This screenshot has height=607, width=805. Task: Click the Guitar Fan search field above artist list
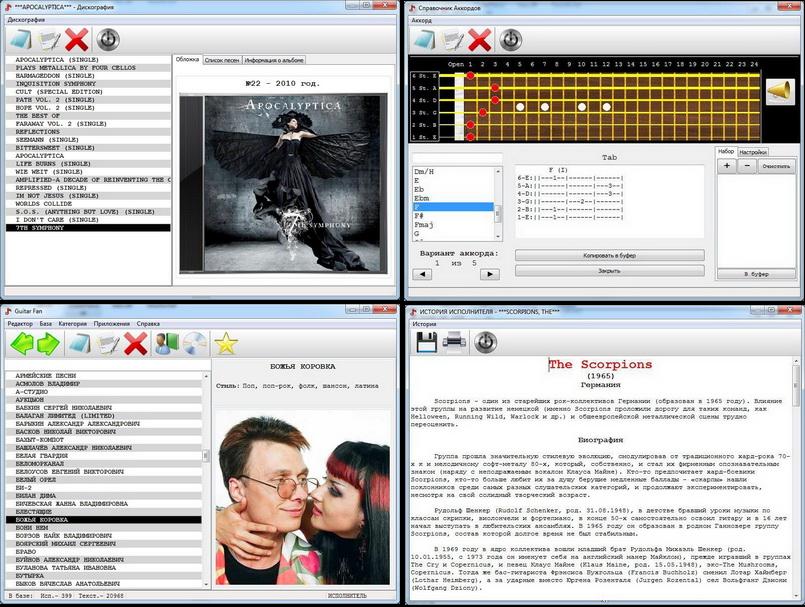pyautogui.click(x=108, y=365)
